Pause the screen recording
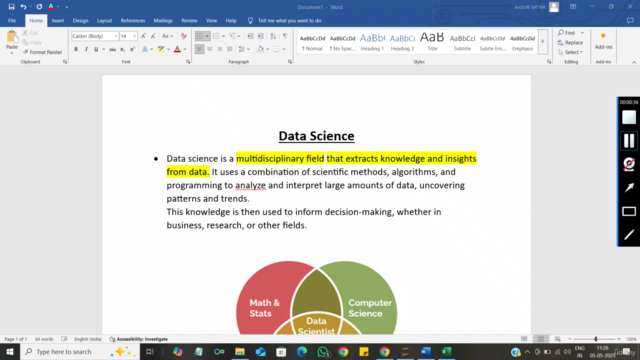The image size is (640, 360). coord(629,140)
